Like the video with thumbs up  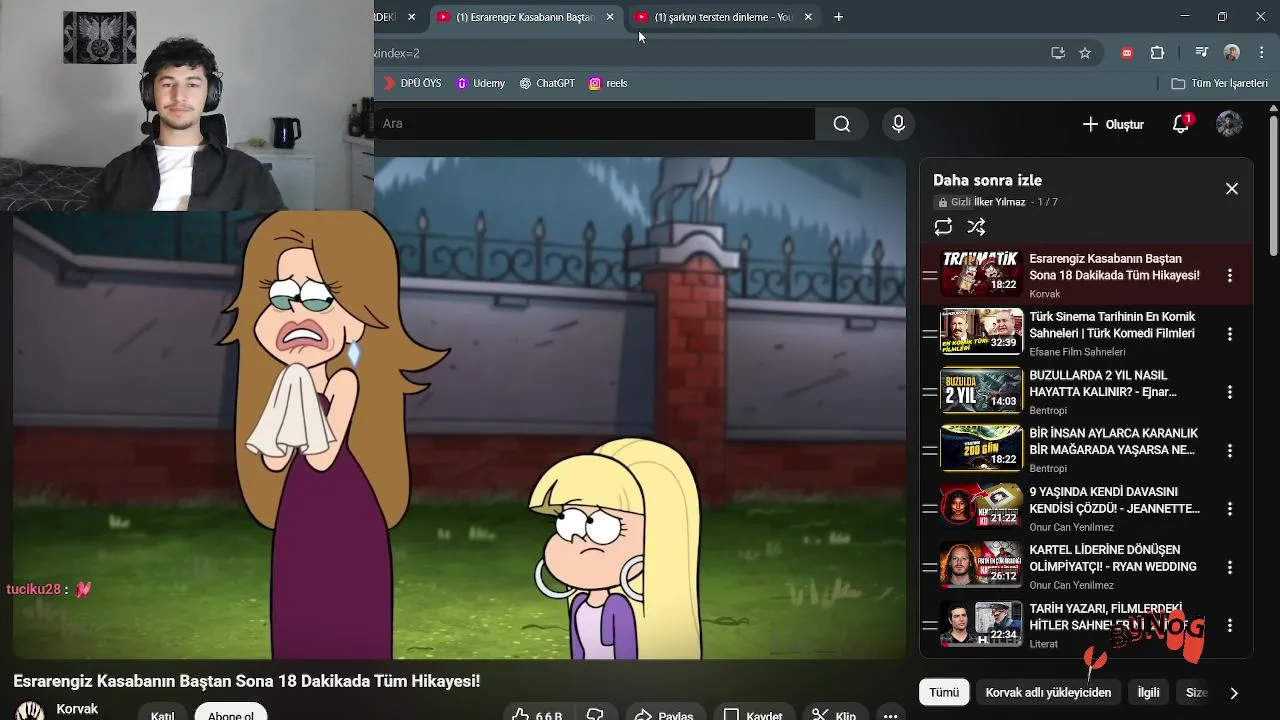[x=536, y=714]
